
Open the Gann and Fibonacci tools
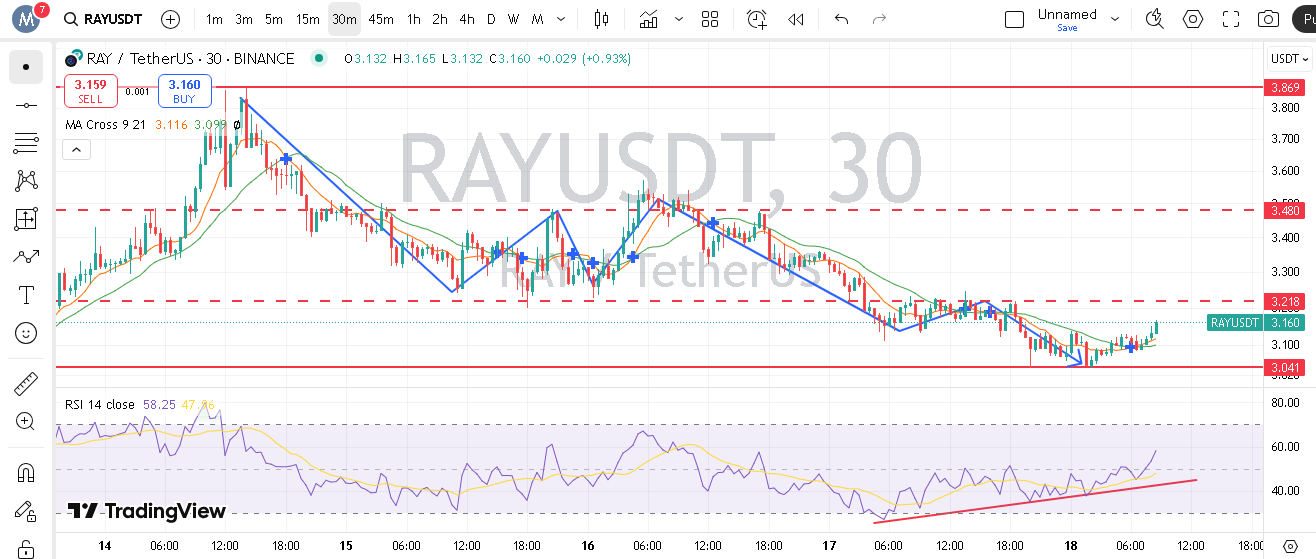pyautogui.click(x=26, y=143)
